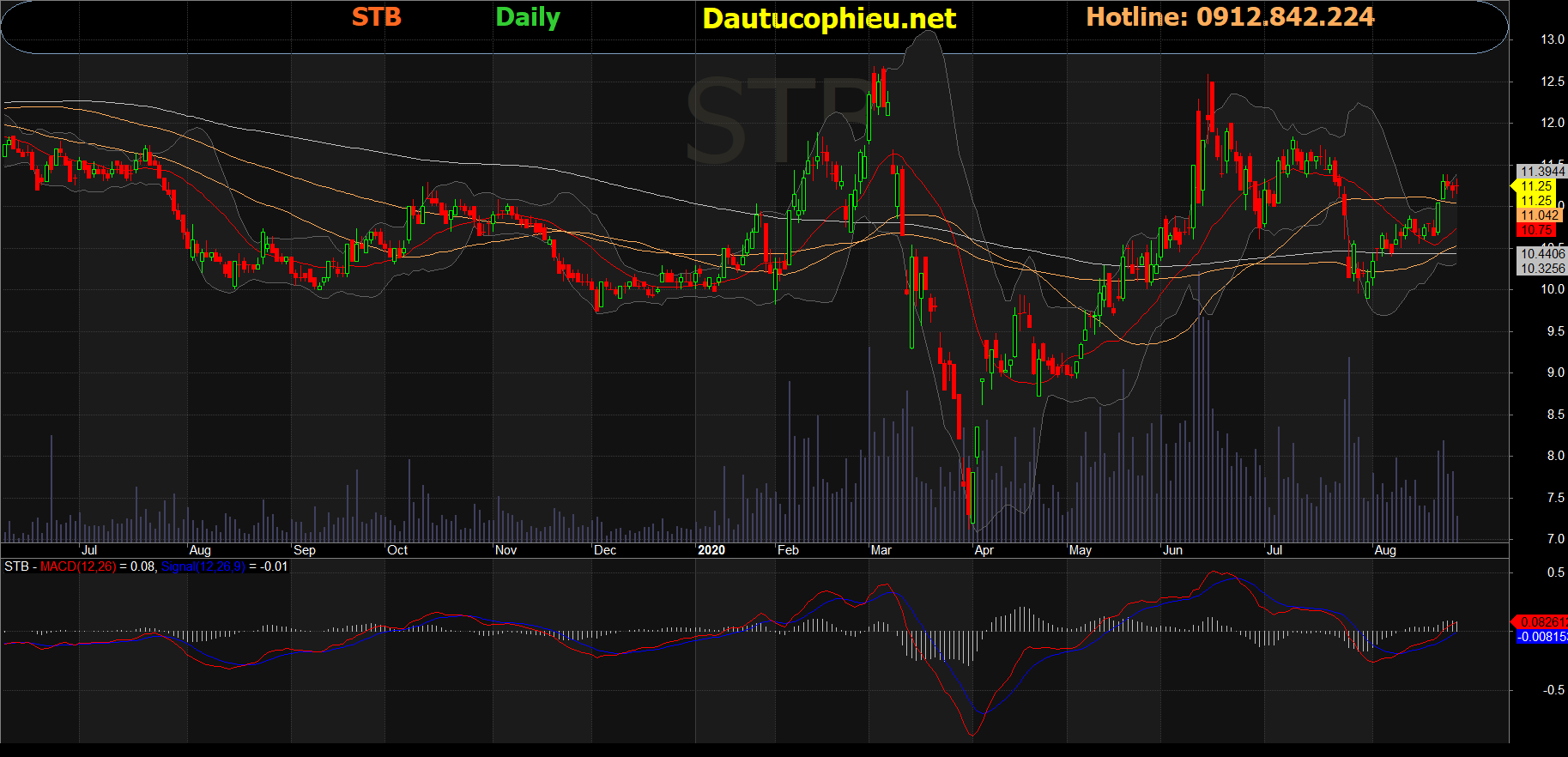Click the Apr month axis label
Screen dimensions: 1568x757
pos(984,550)
